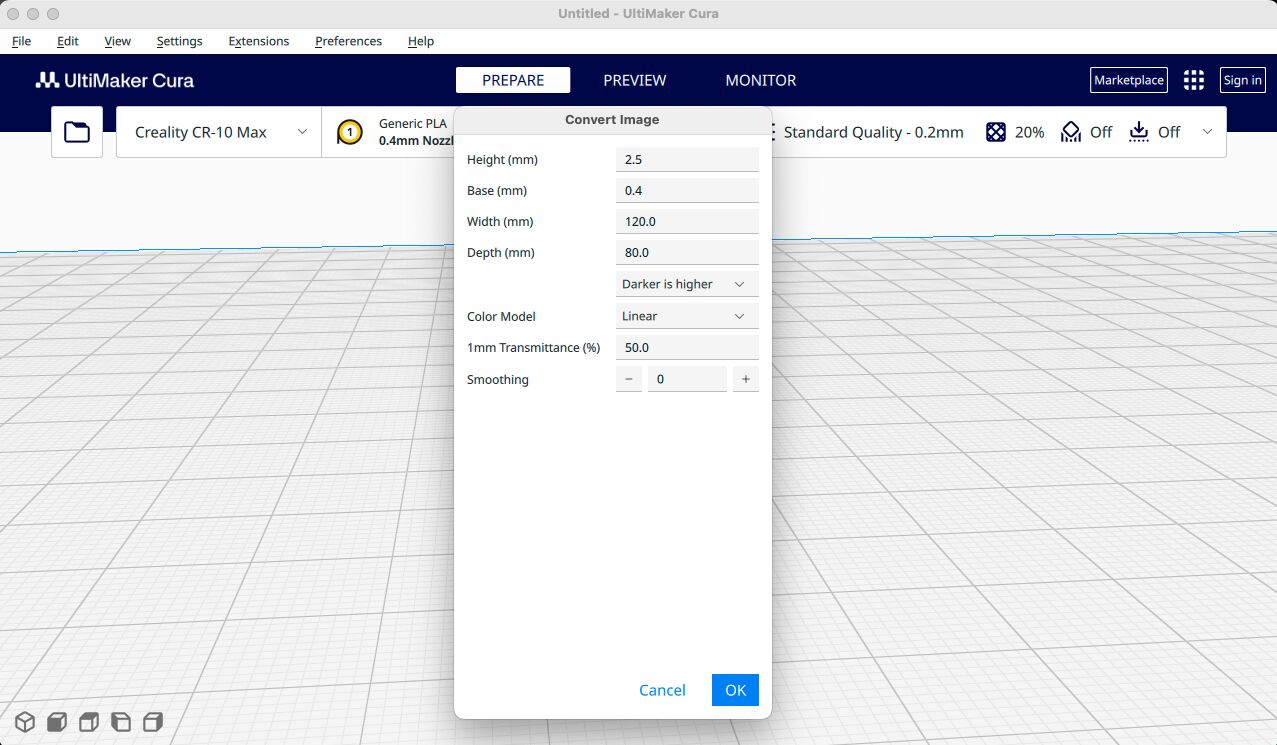Viewport: 1277px width, 745px height.
Task: Click the Convert Image dialog title
Action: (612, 120)
